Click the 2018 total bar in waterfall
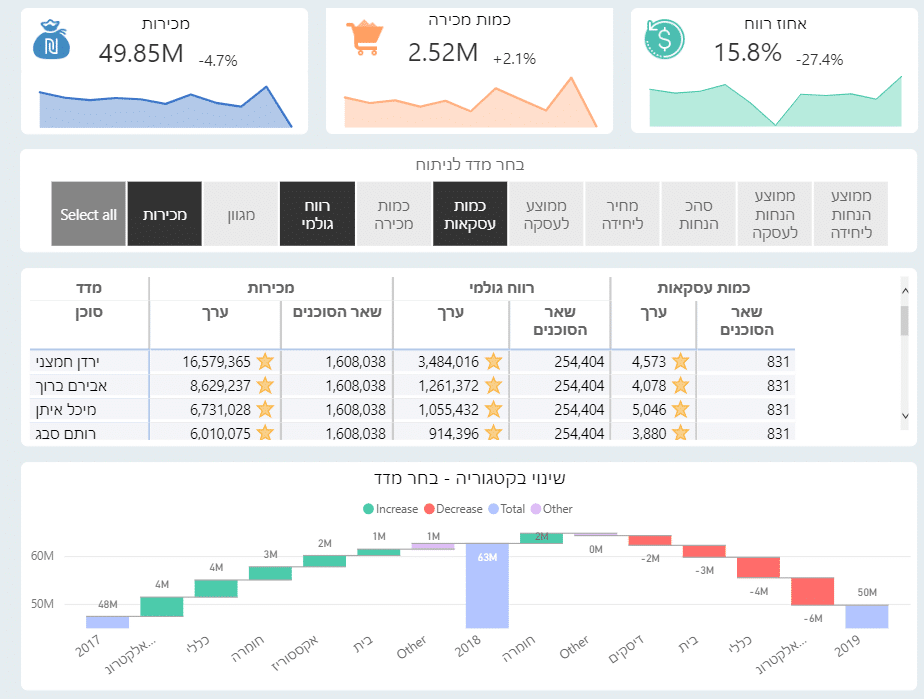924x699 pixels. (x=488, y=585)
